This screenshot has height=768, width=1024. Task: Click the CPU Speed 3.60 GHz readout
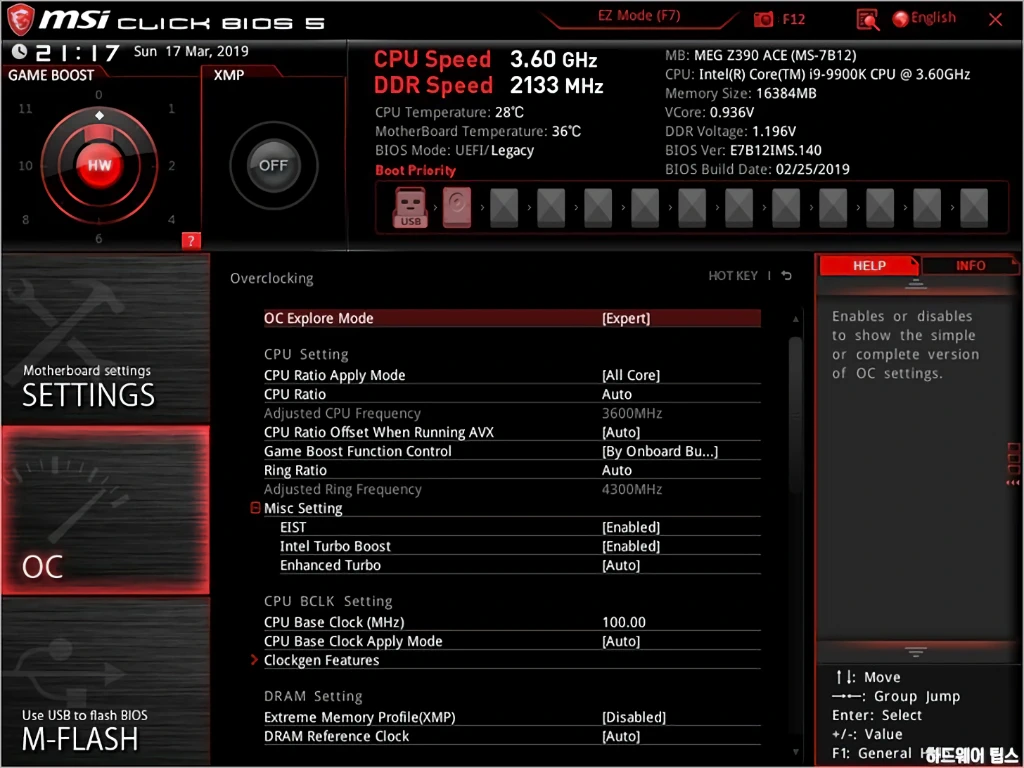(x=485, y=59)
